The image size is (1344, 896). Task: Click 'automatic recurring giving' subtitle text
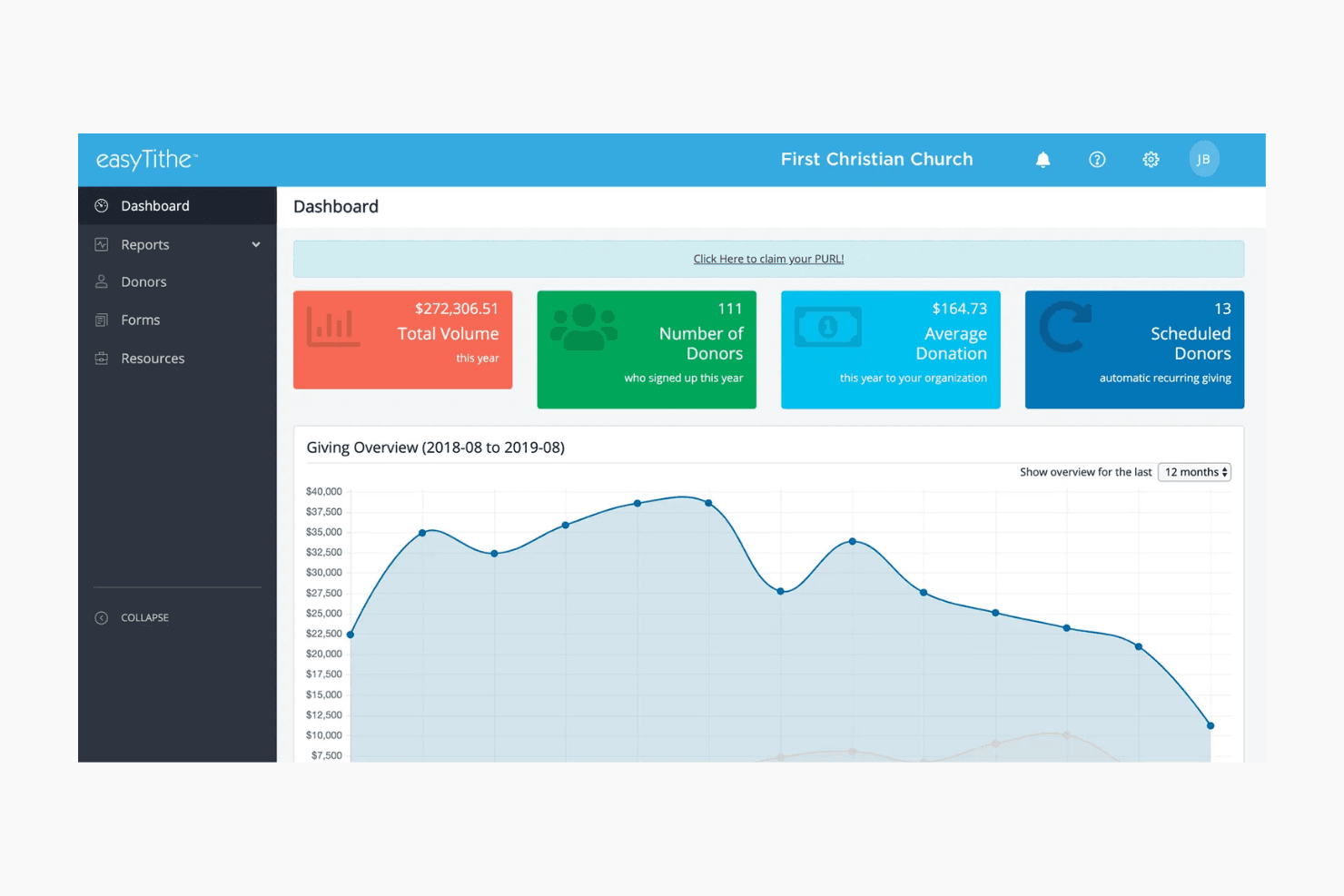(1165, 379)
